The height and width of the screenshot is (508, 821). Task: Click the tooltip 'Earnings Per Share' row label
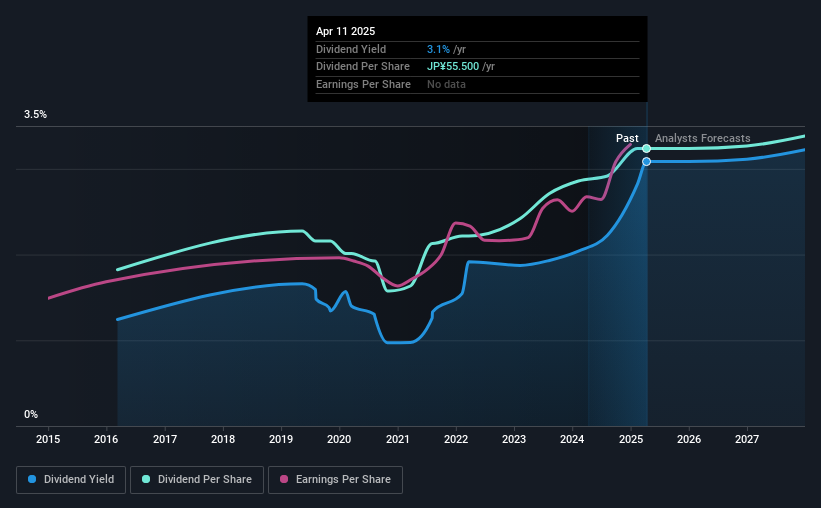coord(363,84)
